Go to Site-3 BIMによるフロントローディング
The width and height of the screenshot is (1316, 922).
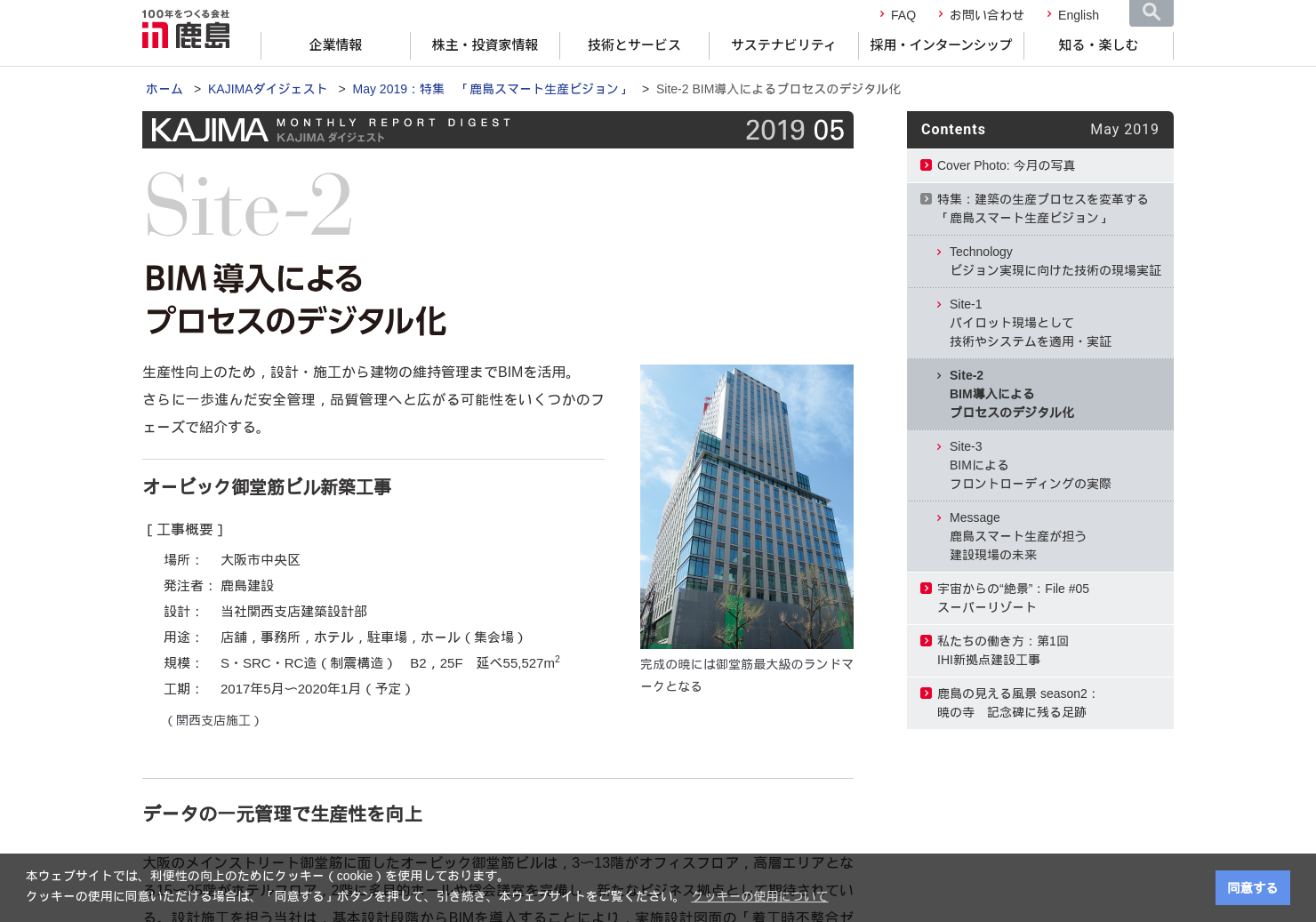tap(1030, 465)
